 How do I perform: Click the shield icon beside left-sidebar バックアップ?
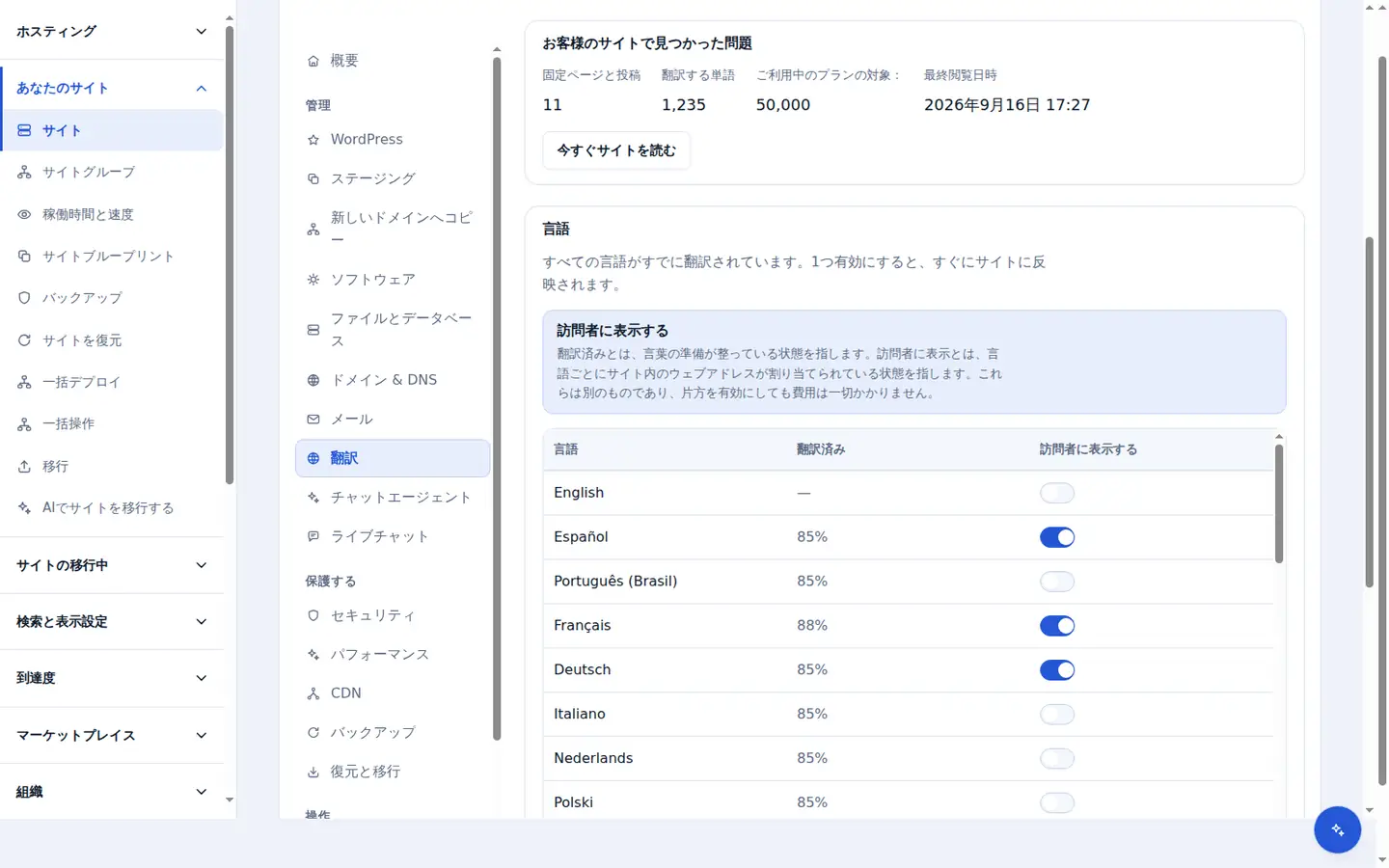(24, 298)
